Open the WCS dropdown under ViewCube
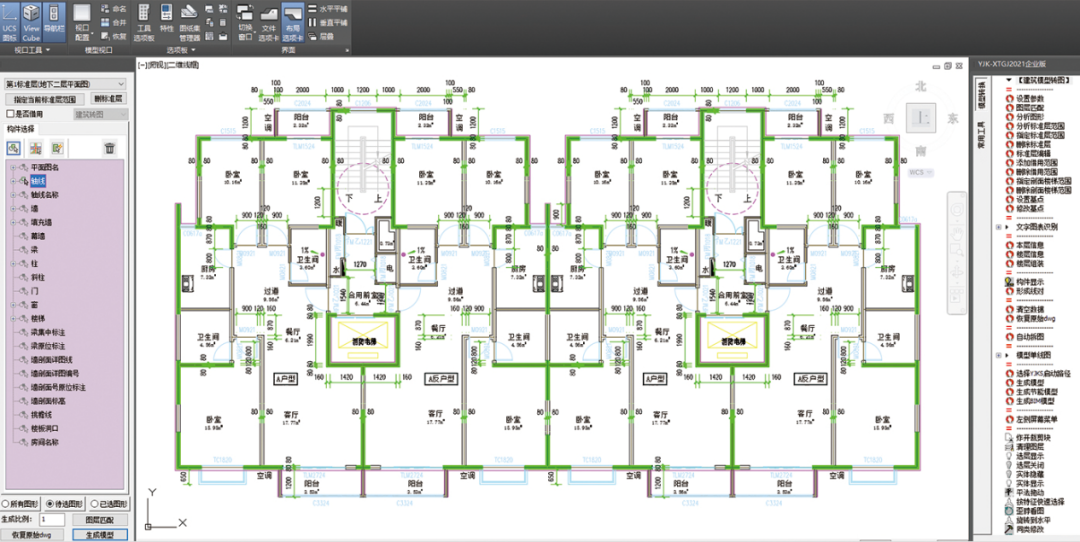 (921, 171)
